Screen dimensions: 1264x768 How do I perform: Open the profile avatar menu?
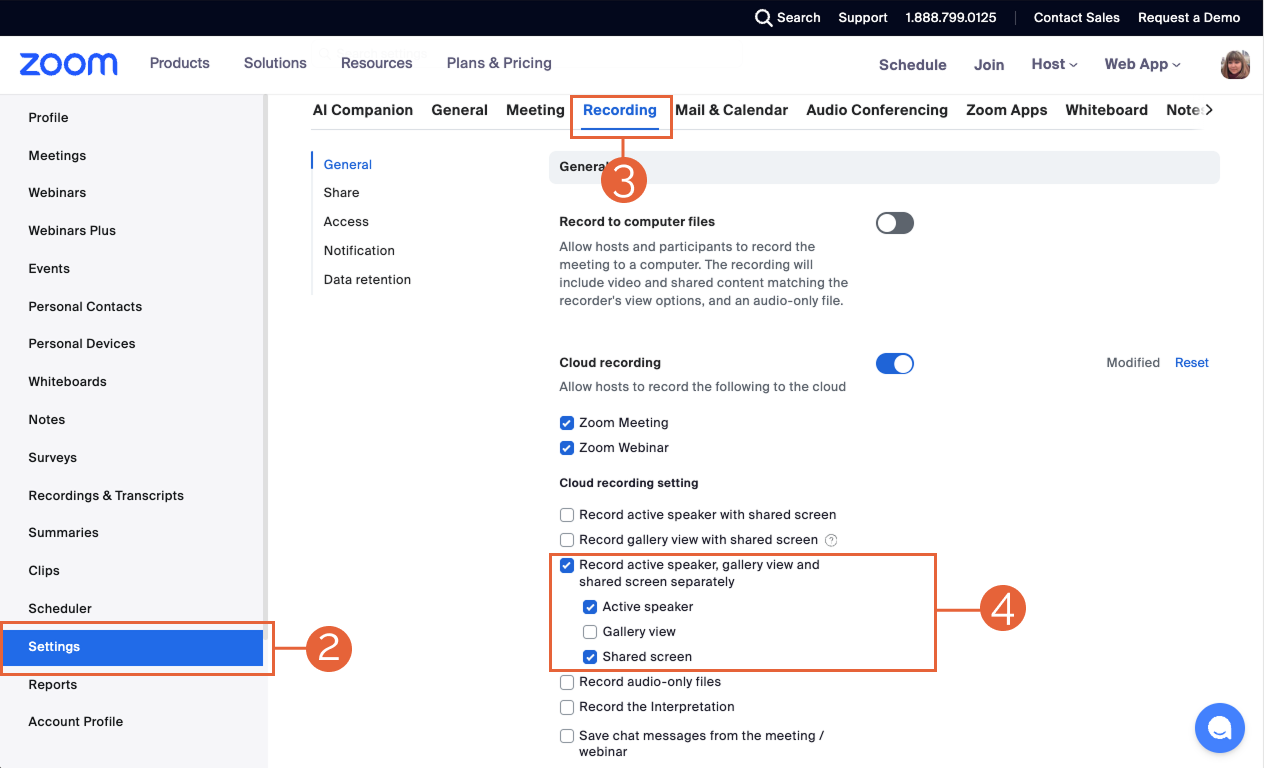point(1235,64)
